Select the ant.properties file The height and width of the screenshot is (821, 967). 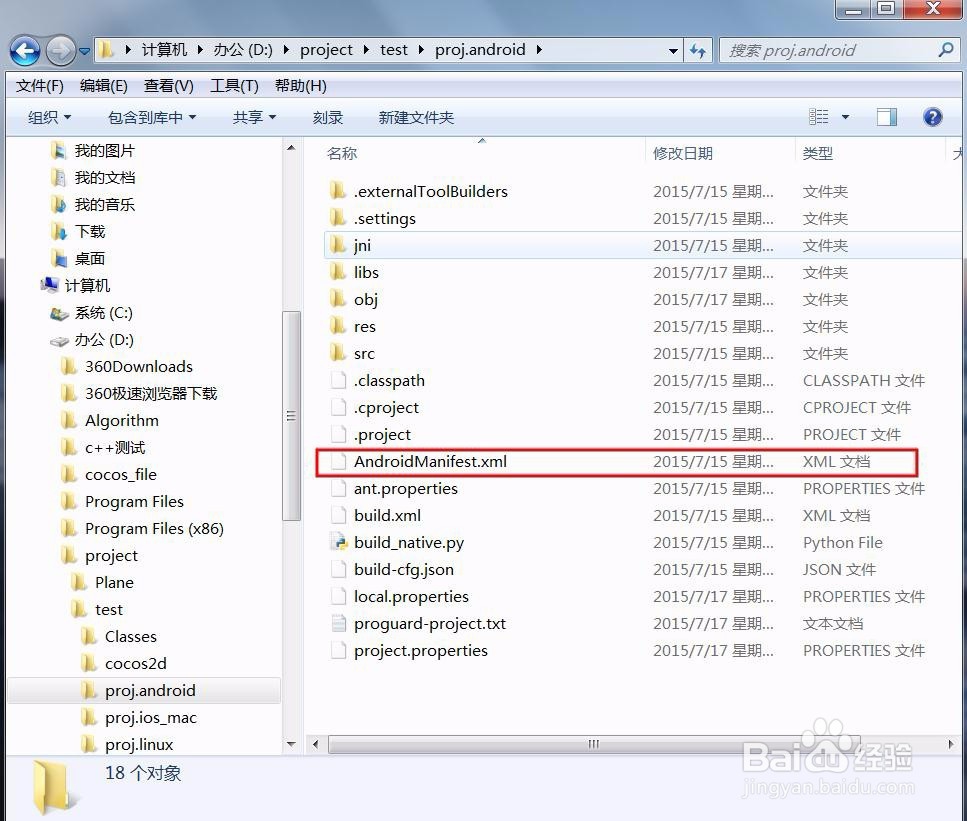(x=406, y=489)
